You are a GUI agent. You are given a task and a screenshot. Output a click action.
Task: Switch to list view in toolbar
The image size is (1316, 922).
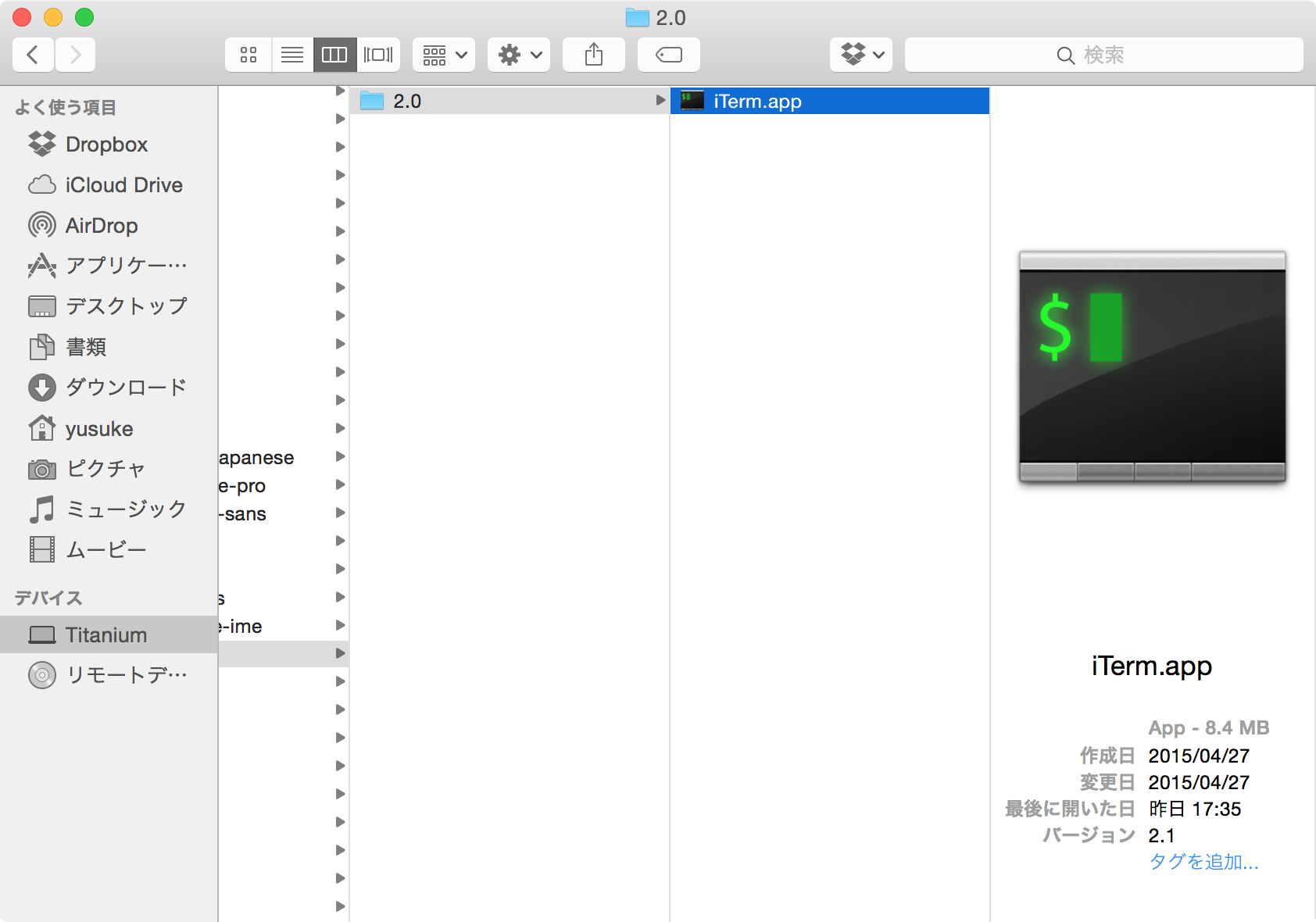point(292,55)
